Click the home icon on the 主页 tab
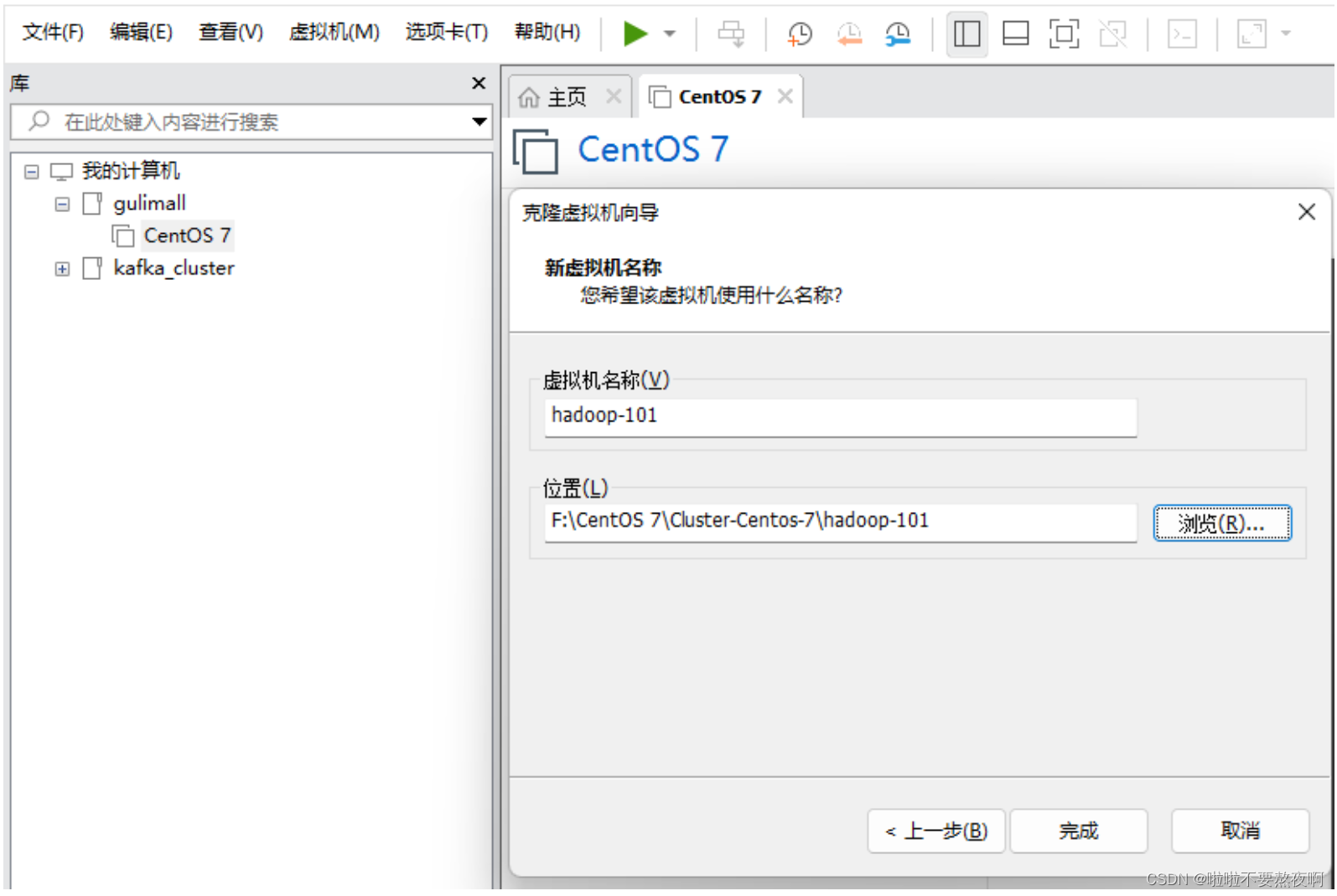 click(x=528, y=98)
